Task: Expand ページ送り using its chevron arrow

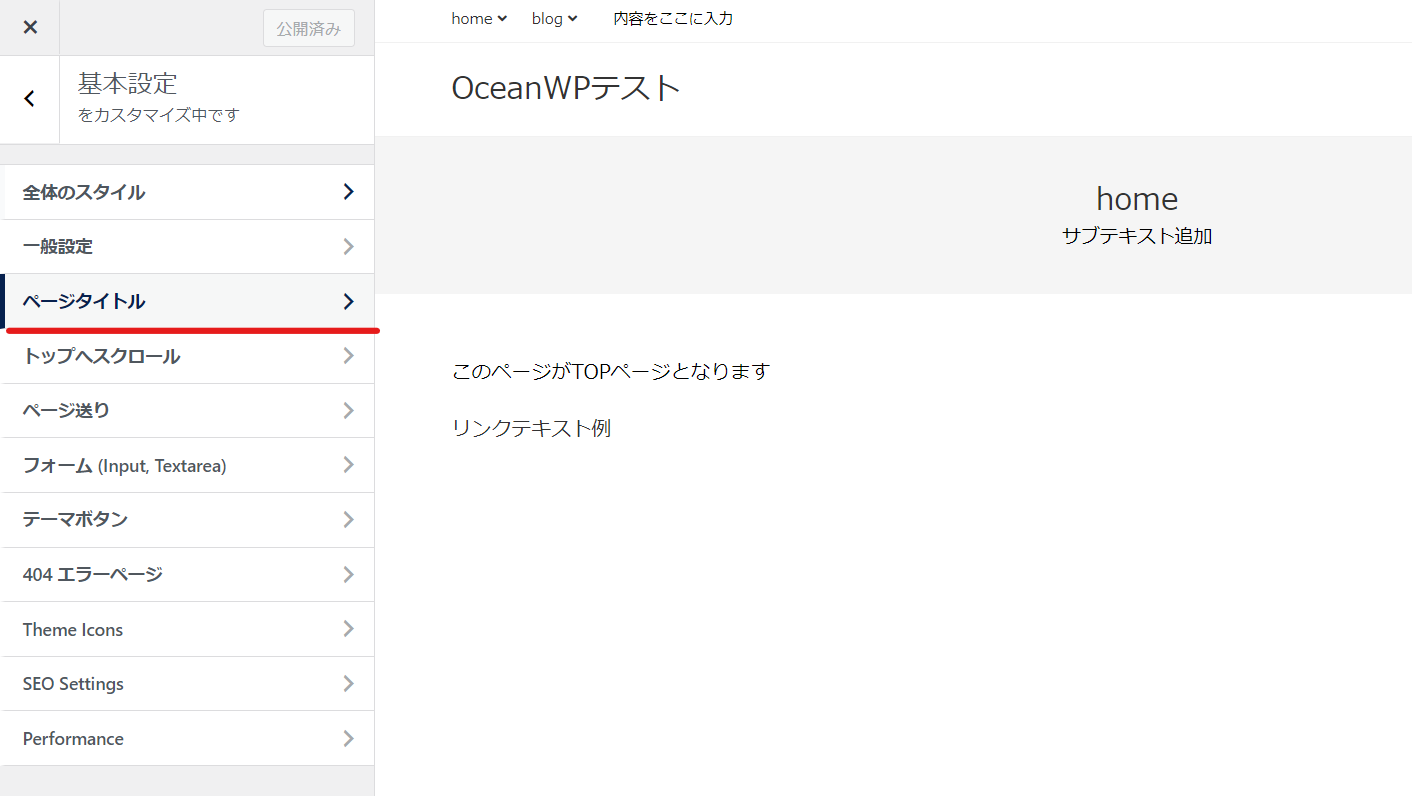Action: pos(348,410)
